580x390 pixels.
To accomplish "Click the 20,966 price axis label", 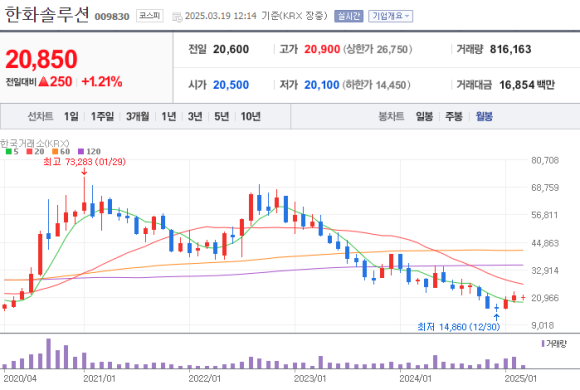I will (x=545, y=297).
